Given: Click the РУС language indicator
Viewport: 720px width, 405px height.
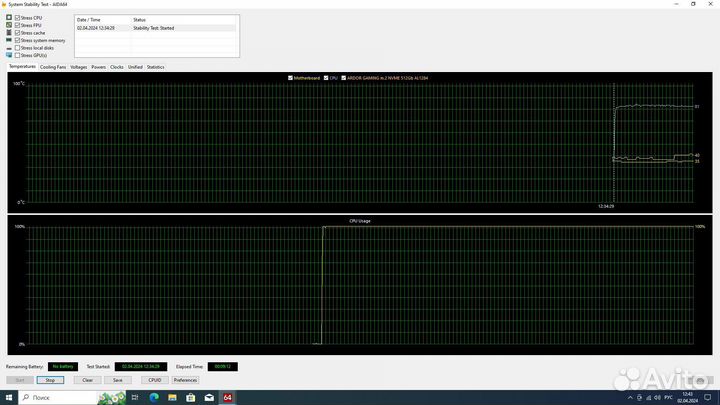Looking at the screenshot, I should point(669,397).
